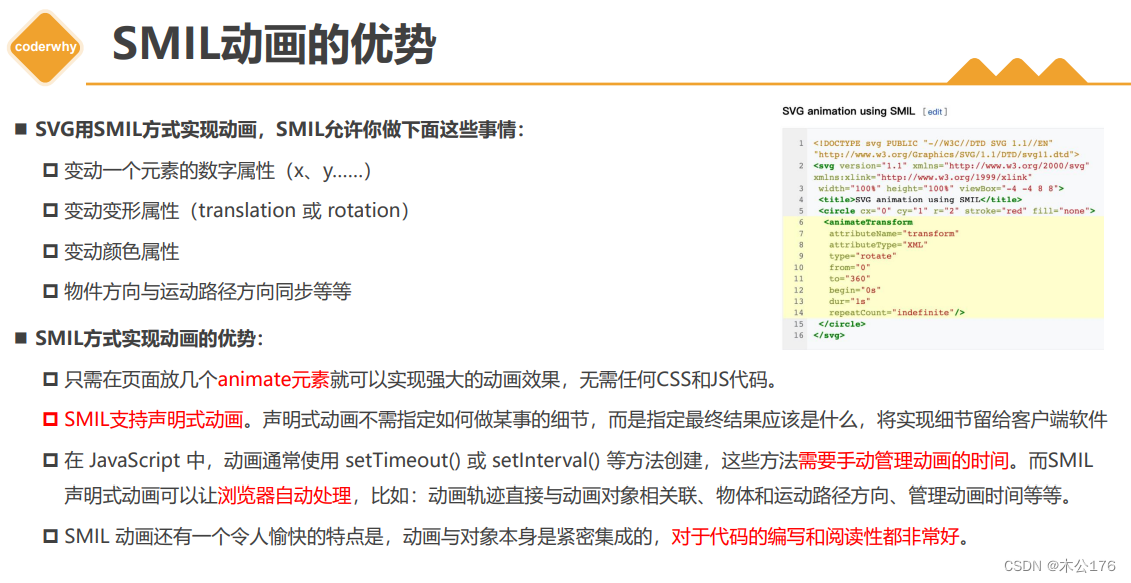Viewport: 1131px width, 583px height.
Task: Select the heading "SMIL方式实现动画的优势:"
Action: [149, 338]
